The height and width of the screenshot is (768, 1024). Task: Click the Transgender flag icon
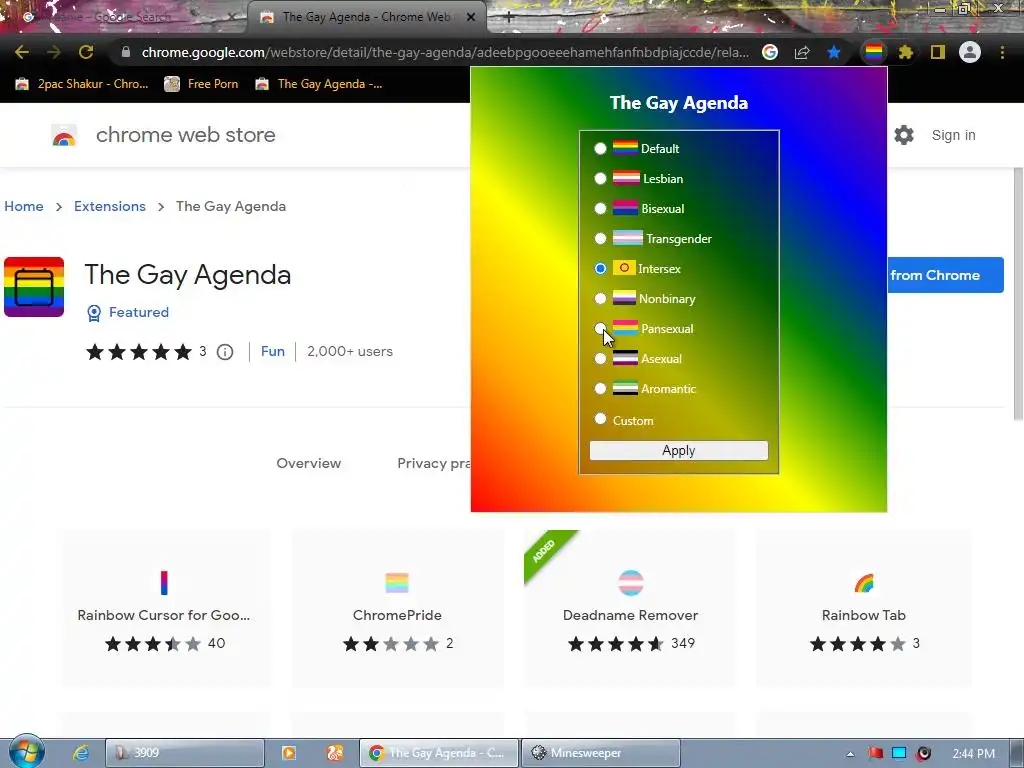coord(628,238)
